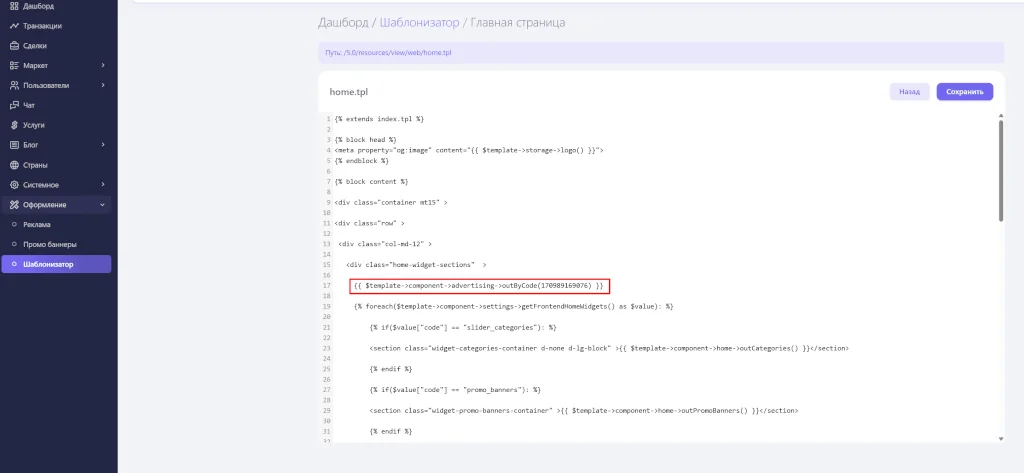Click the Страны globe icon
Viewport: 1024px width, 473px height.
point(14,165)
